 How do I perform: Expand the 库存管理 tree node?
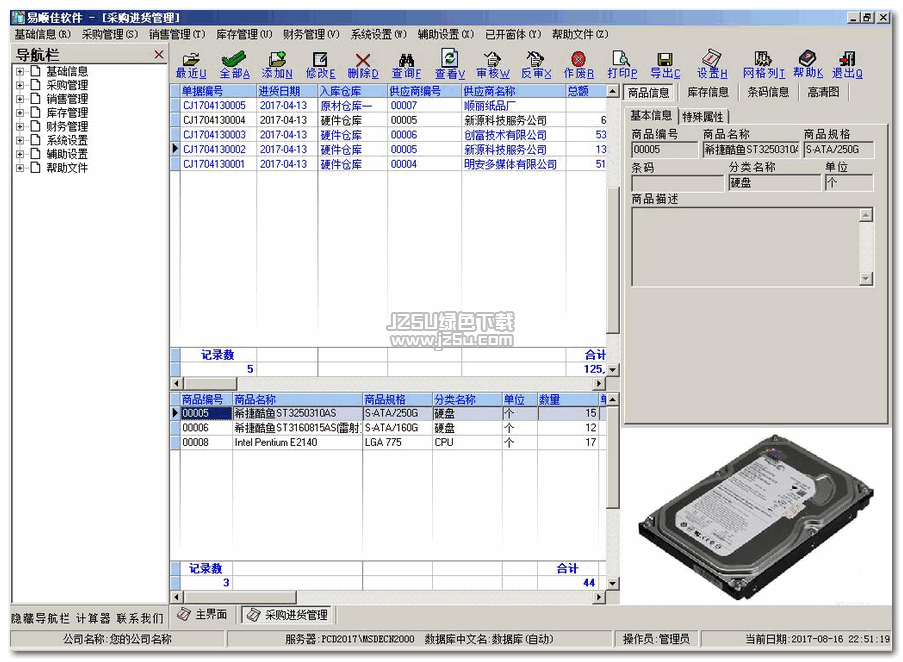point(20,113)
